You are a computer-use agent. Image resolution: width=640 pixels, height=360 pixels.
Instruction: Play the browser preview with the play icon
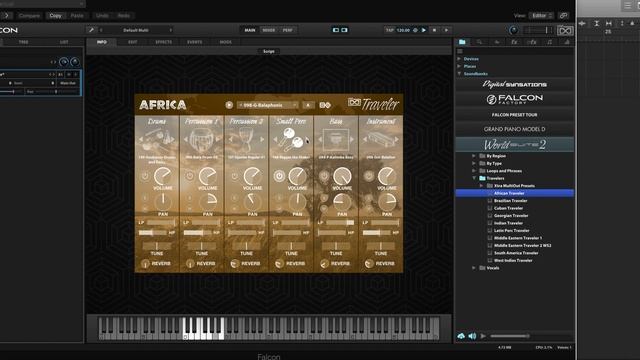pos(483,336)
